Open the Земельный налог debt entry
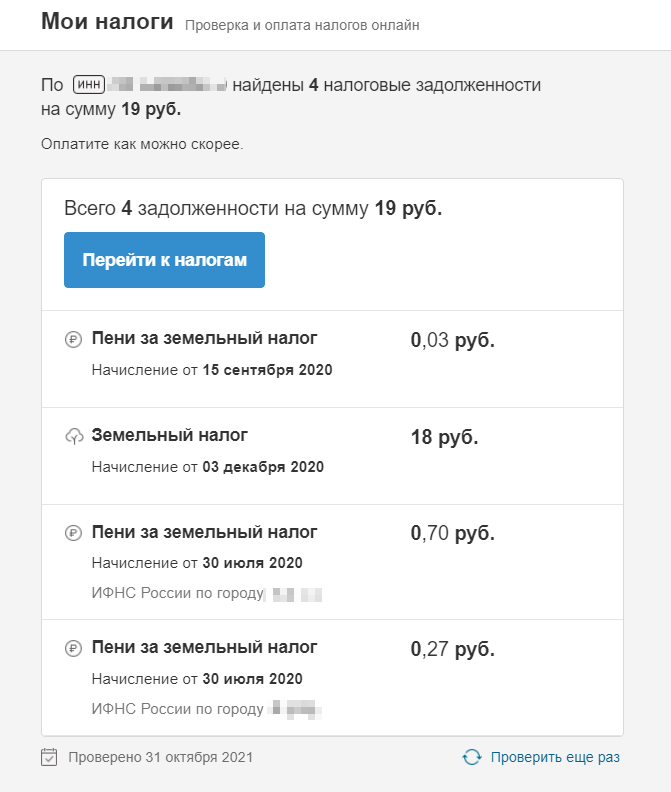This screenshot has width=671, height=792. coord(169,435)
